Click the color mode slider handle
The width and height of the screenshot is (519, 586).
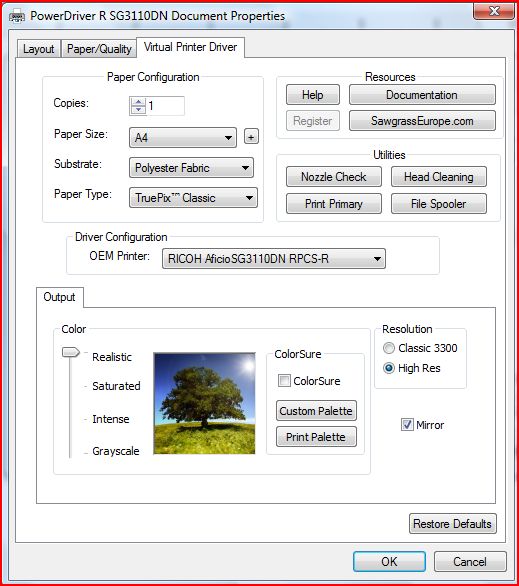click(71, 352)
